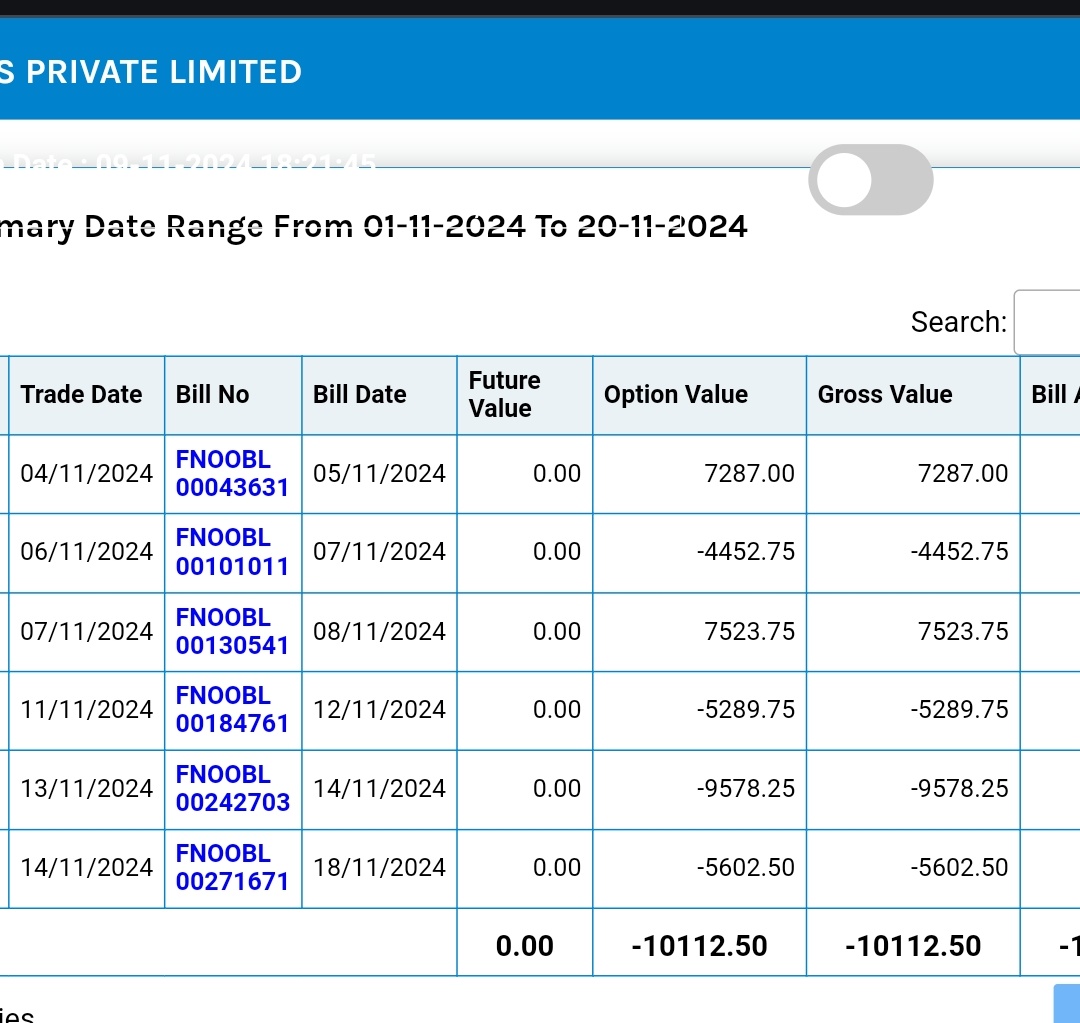Open bill link FNOOBL 00184761
This screenshot has width=1080, height=1023.
232,710
